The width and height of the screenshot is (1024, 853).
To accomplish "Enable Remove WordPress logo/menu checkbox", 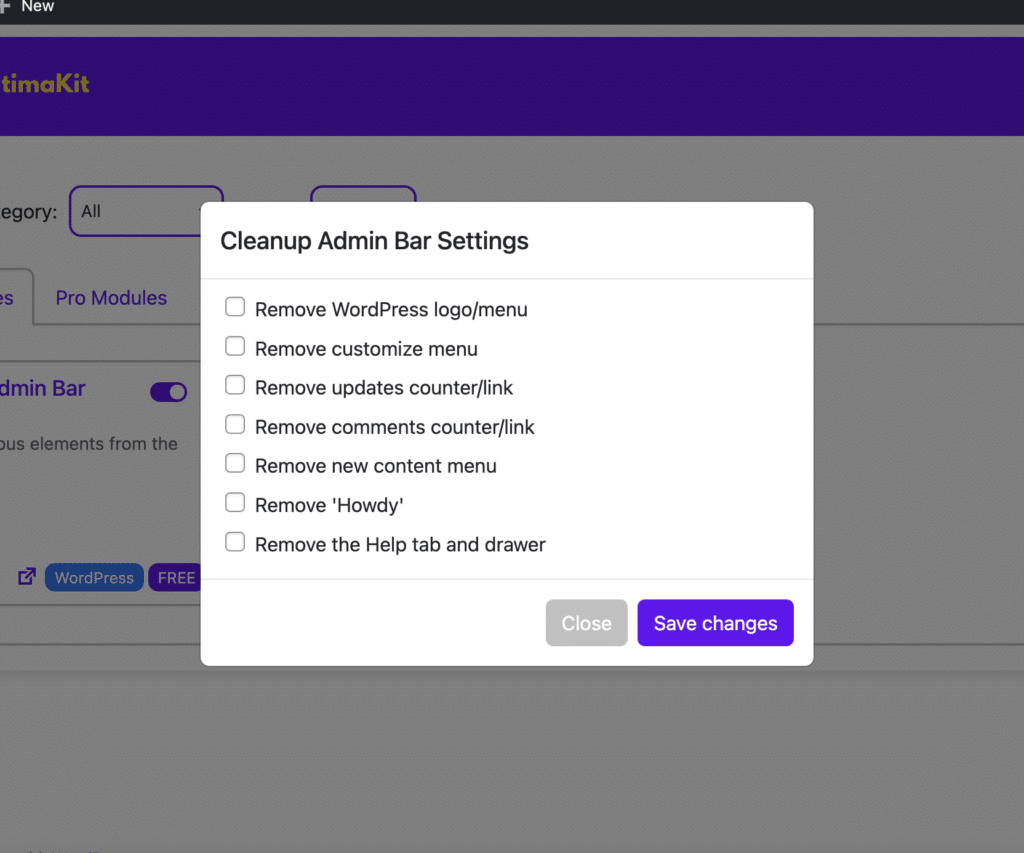I will (235, 307).
